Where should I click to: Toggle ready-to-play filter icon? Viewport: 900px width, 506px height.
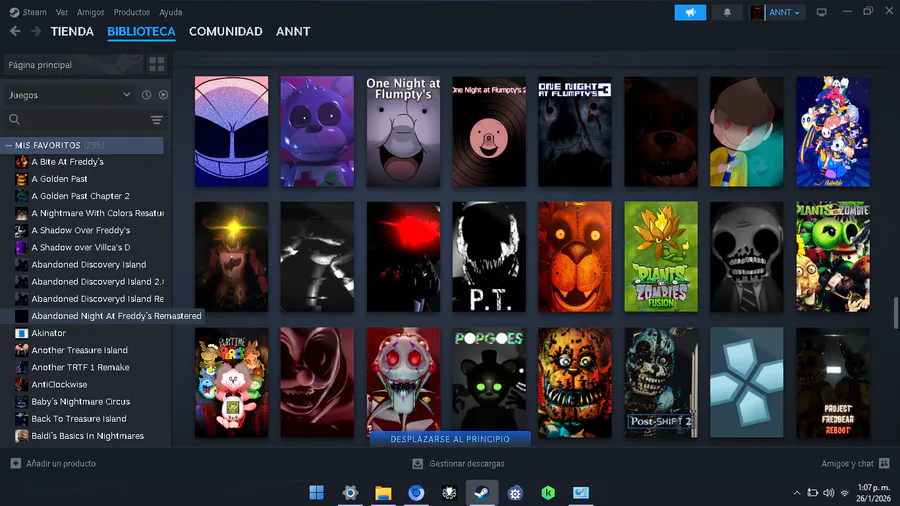coord(163,95)
